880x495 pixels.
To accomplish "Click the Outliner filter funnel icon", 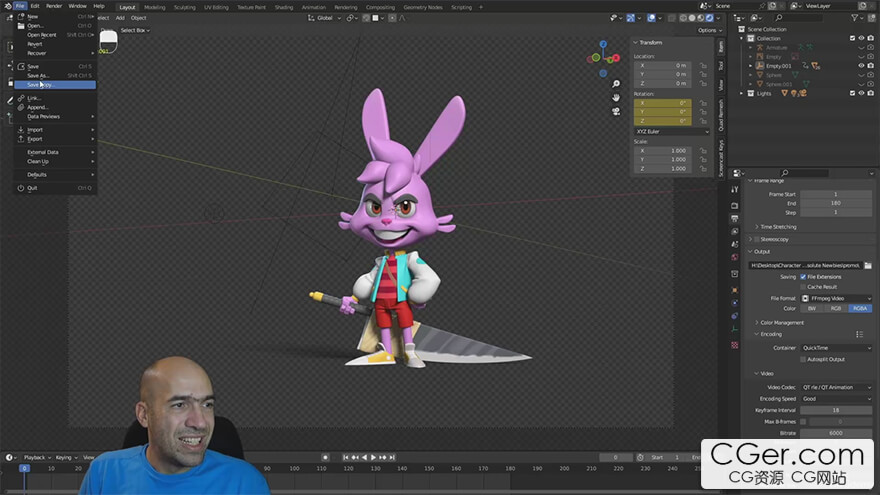I will [x=855, y=18].
